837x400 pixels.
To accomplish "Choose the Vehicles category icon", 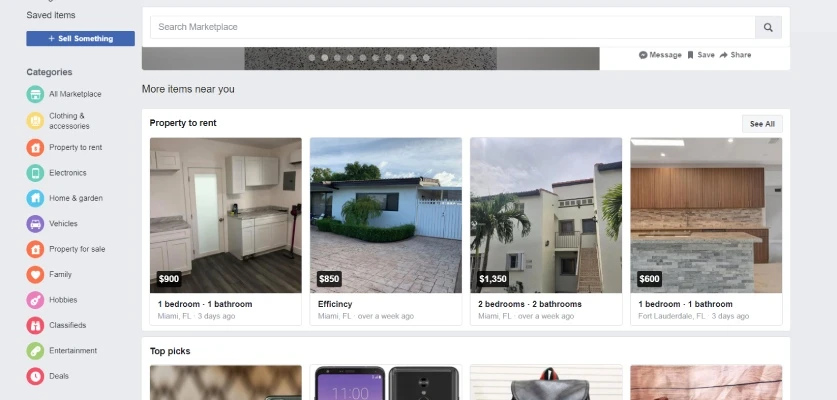I will click(35, 224).
